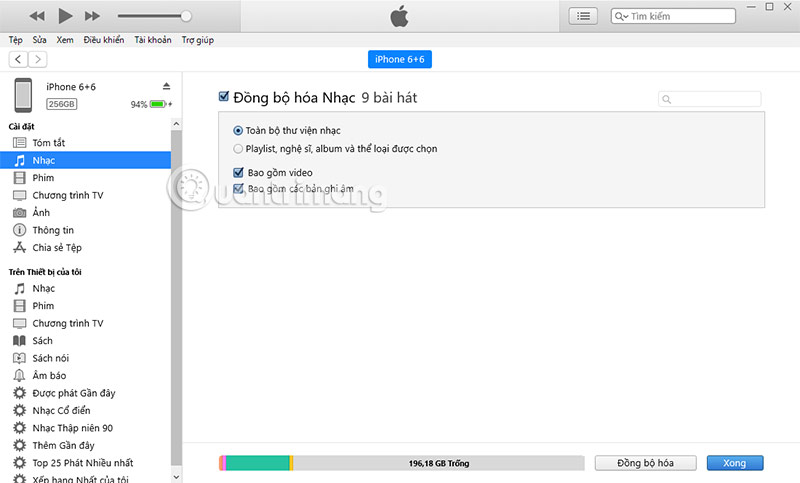Open the Sửa menu
The height and width of the screenshot is (483, 800).
(x=39, y=40)
